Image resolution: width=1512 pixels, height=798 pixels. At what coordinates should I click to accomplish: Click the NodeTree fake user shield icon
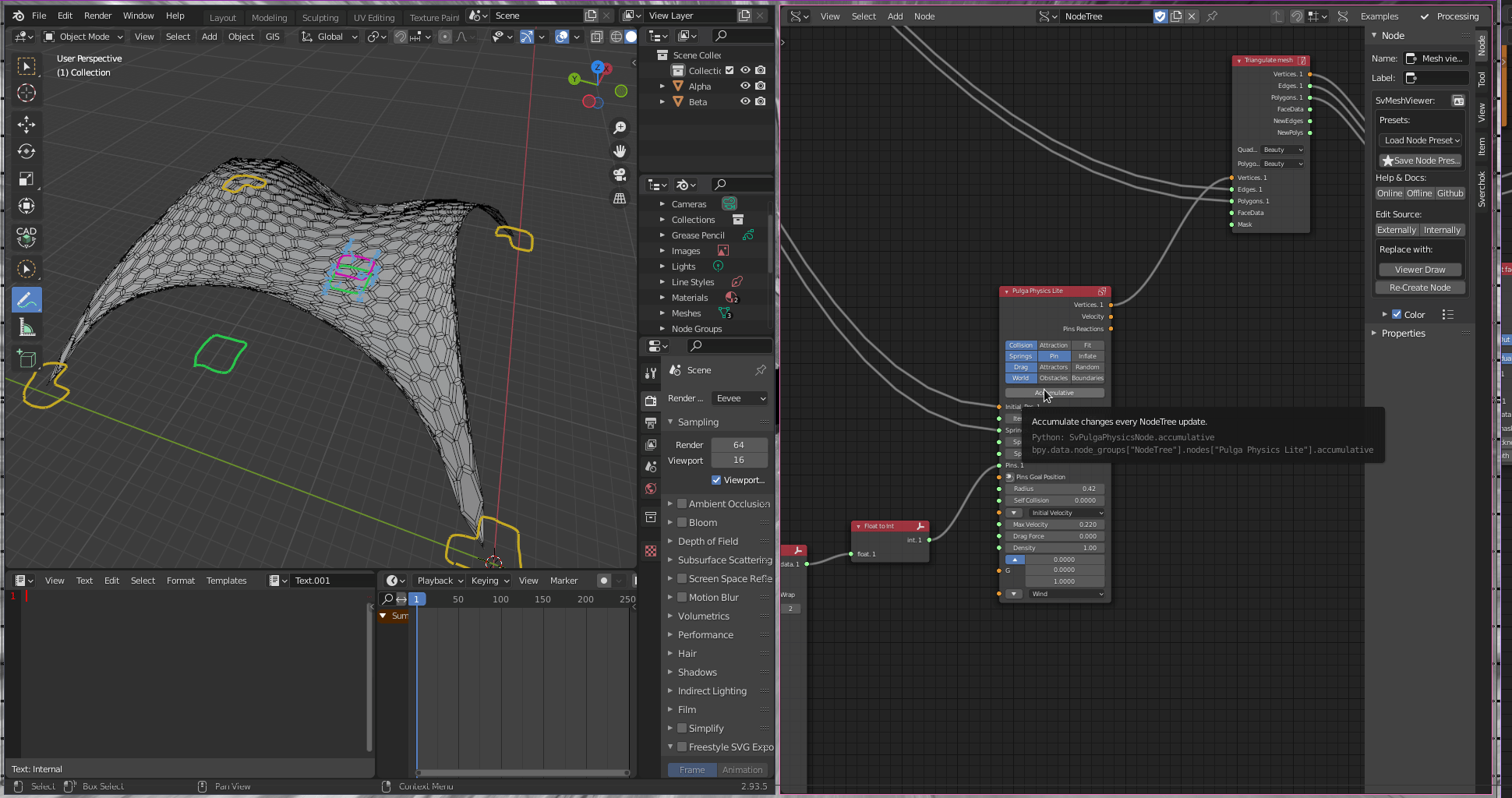1160,16
